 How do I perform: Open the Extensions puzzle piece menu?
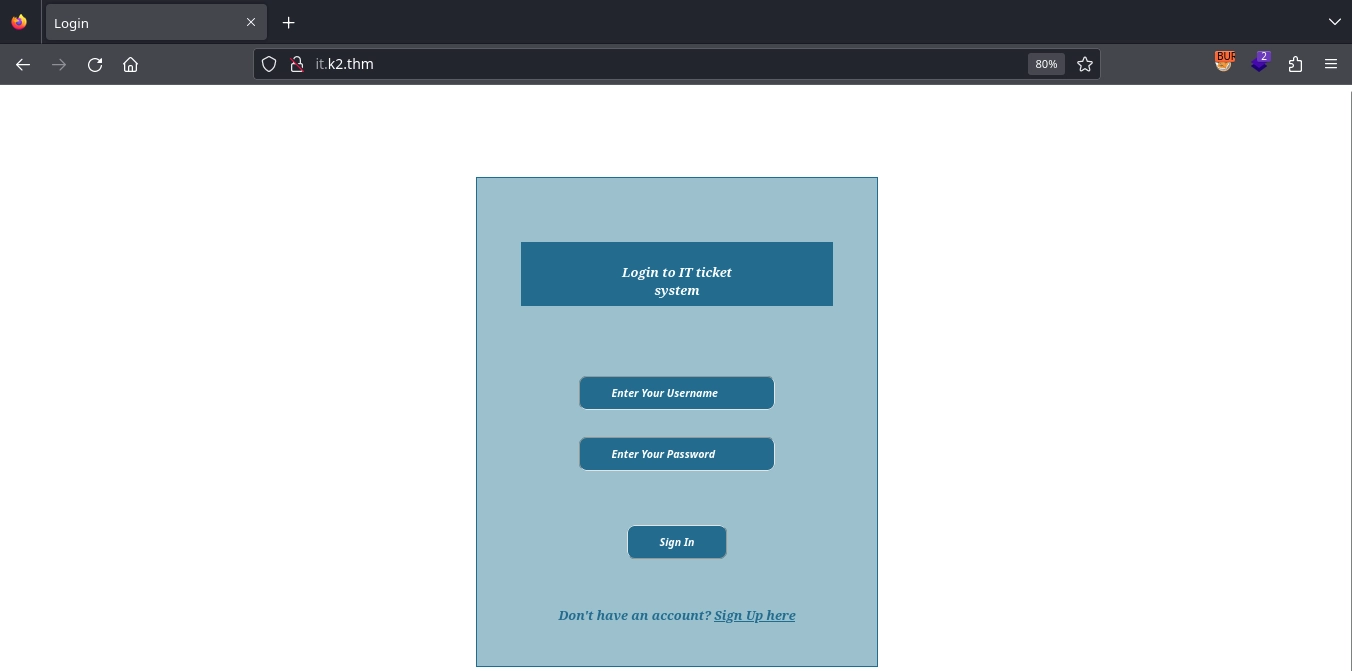[1295, 64]
